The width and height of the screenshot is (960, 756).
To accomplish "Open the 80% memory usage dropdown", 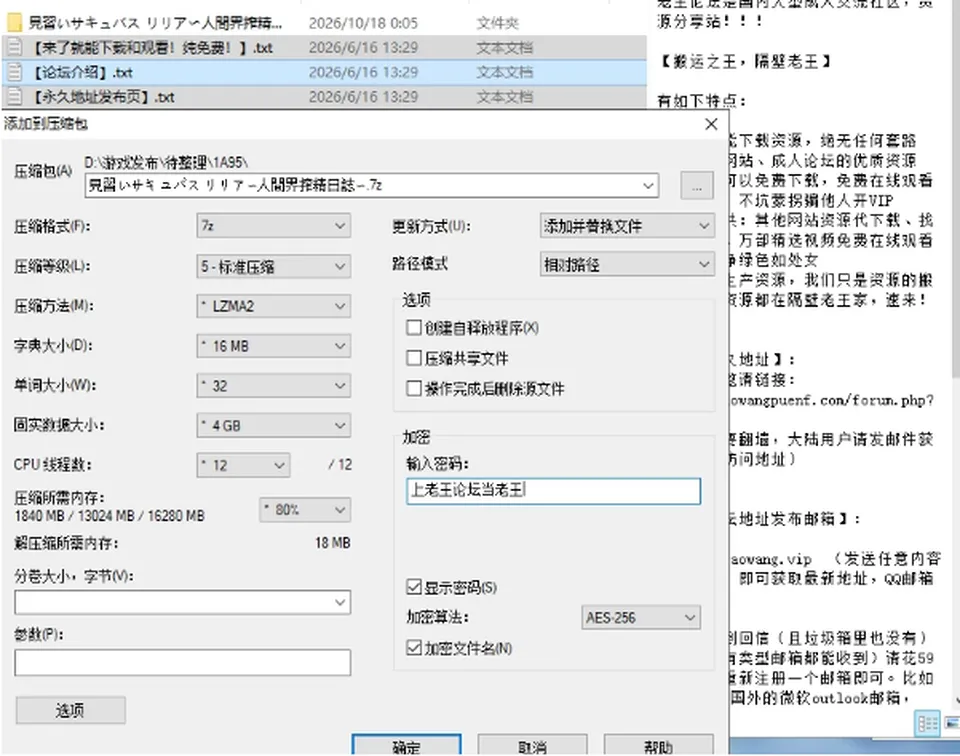I will [305, 510].
